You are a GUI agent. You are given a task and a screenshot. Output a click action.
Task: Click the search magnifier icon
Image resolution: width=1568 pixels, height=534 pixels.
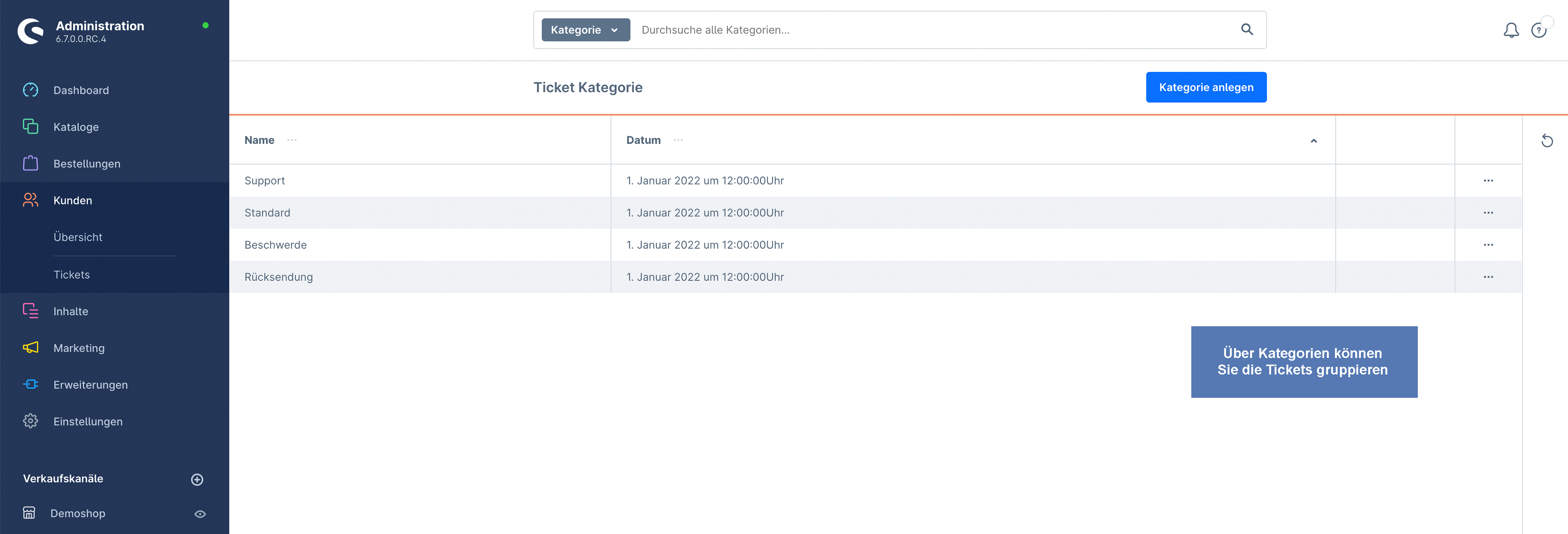pos(1247,29)
